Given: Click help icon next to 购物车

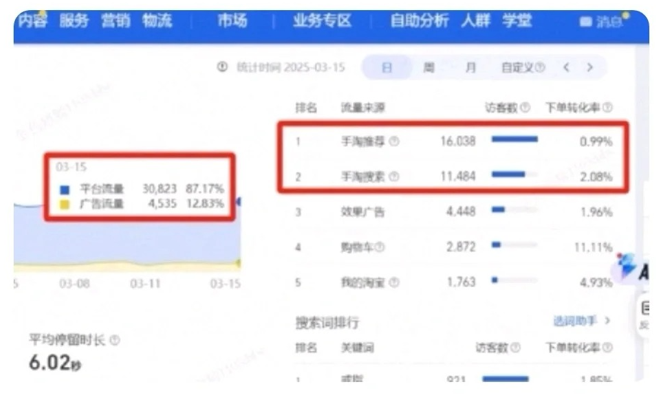Looking at the screenshot, I should pyautogui.click(x=379, y=247).
